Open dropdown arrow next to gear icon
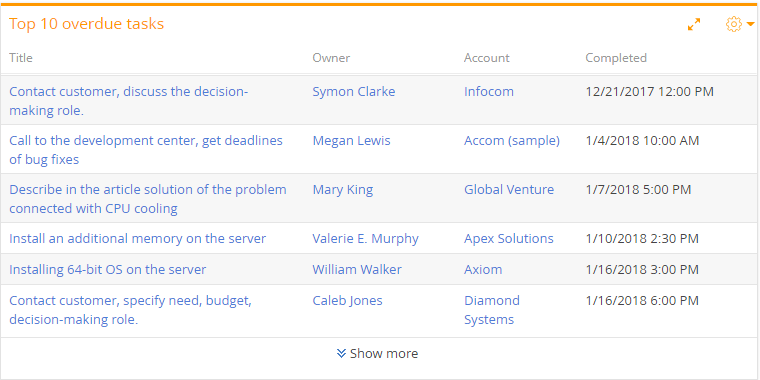 pyautogui.click(x=750, y=24)
